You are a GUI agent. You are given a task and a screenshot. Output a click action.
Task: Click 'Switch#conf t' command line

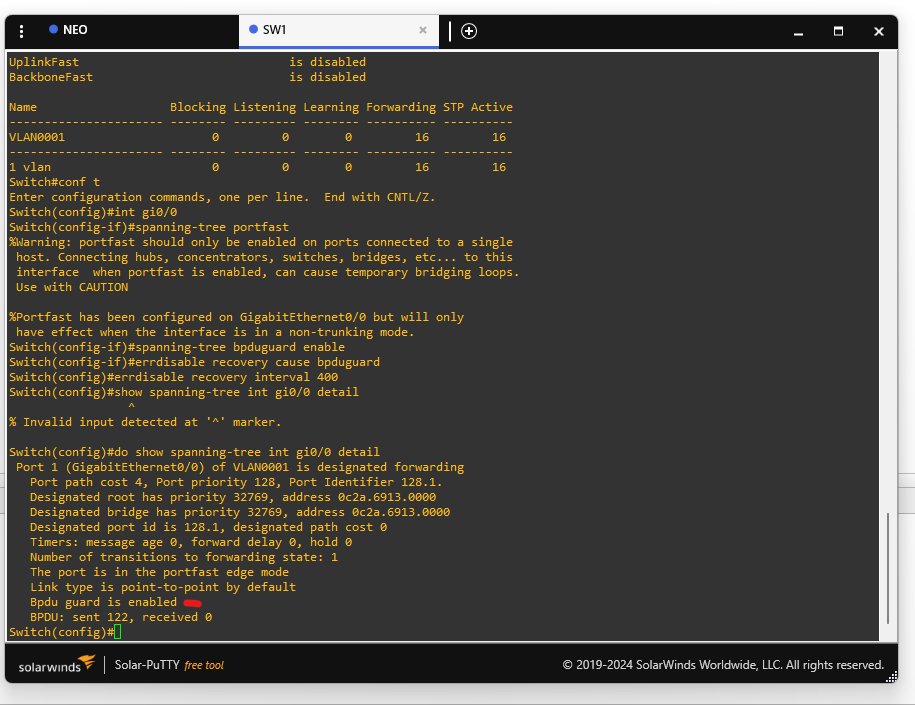pyautogui.click(x=54, y=182)
